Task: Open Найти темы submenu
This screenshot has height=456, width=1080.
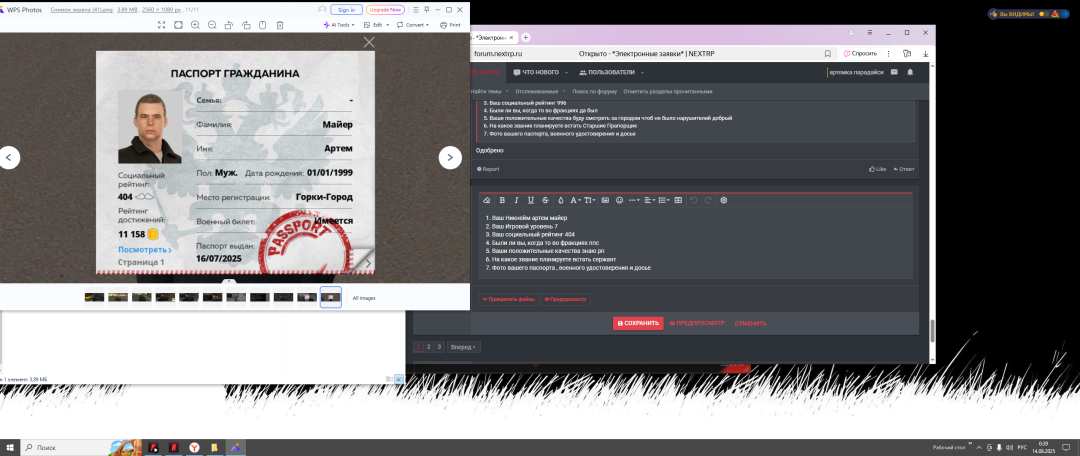Action: [487, 91]
